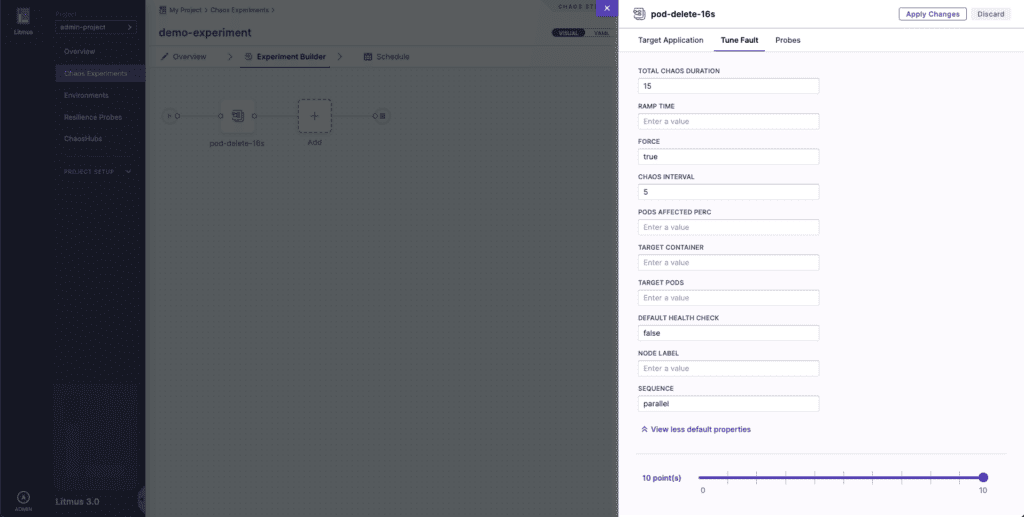This screenshot has width=1024, height=517.
Task: Click the pencil icon beside Overview step
Action: point(165,57)
